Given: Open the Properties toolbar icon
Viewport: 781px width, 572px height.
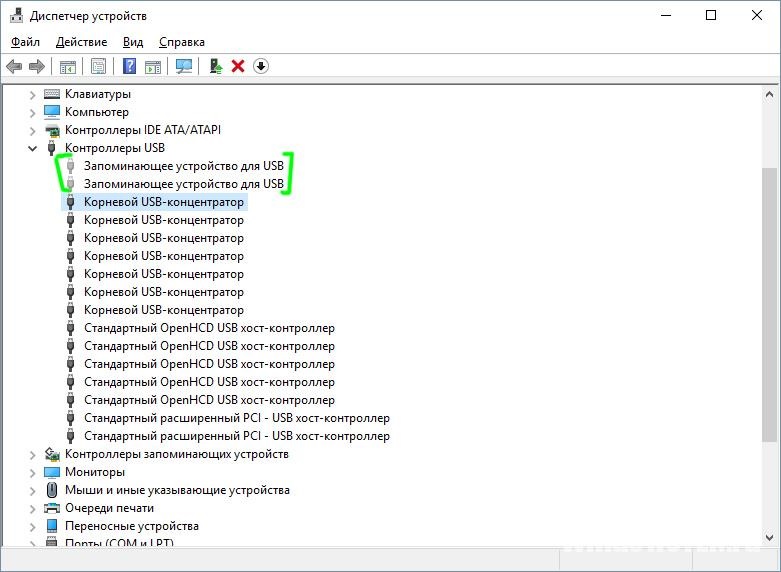Looking at the screenshot, I should point(99,66).
